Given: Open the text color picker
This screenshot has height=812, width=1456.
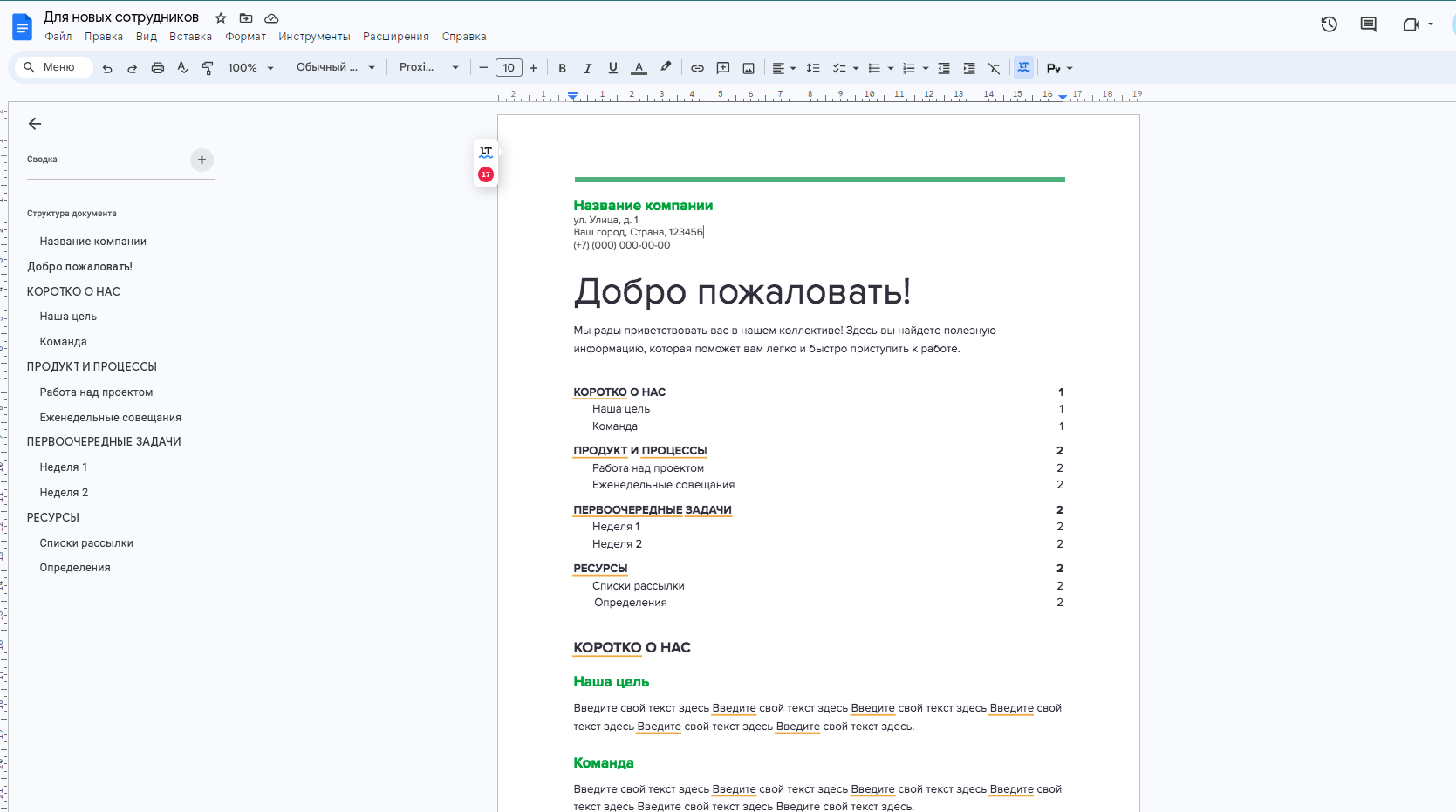Looking at the screenshot, I should click(639, 68).
